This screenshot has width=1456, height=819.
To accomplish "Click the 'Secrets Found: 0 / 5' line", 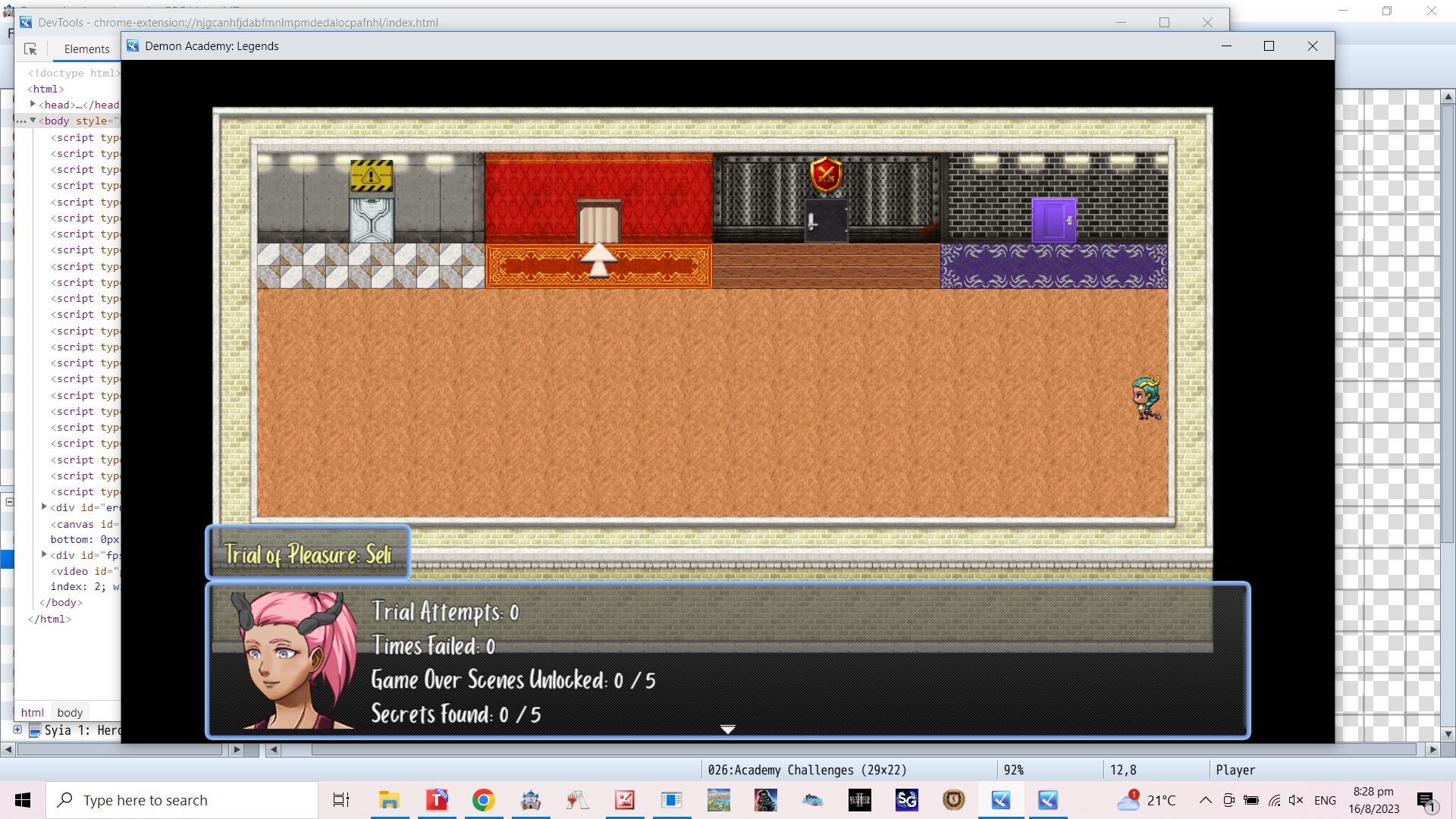I will click(456, 714).
